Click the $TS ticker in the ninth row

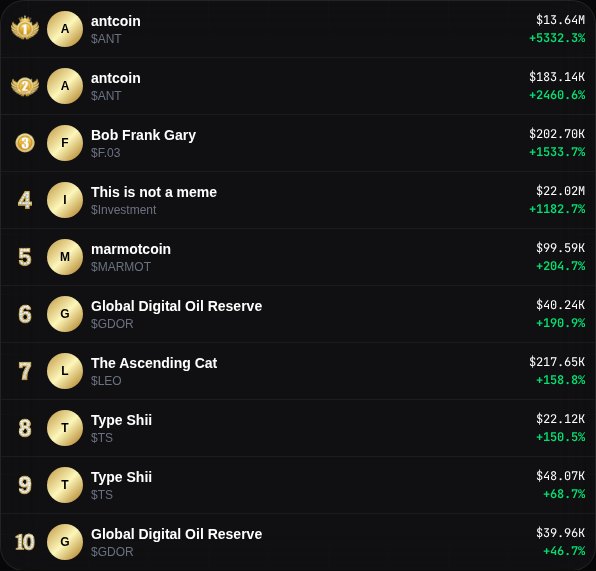pos(102,495)
